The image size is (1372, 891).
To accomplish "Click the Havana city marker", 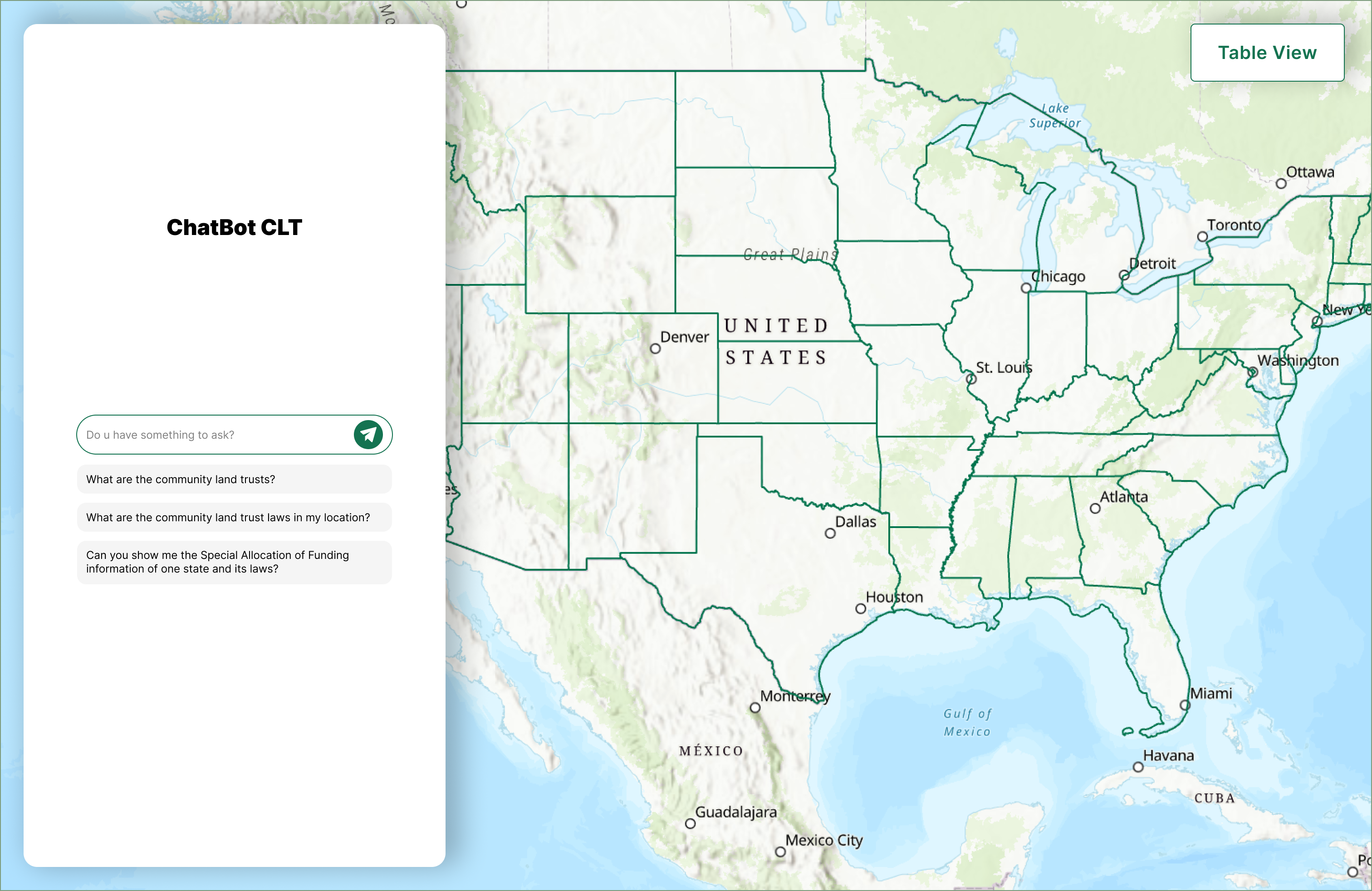I will [1138, 767].
